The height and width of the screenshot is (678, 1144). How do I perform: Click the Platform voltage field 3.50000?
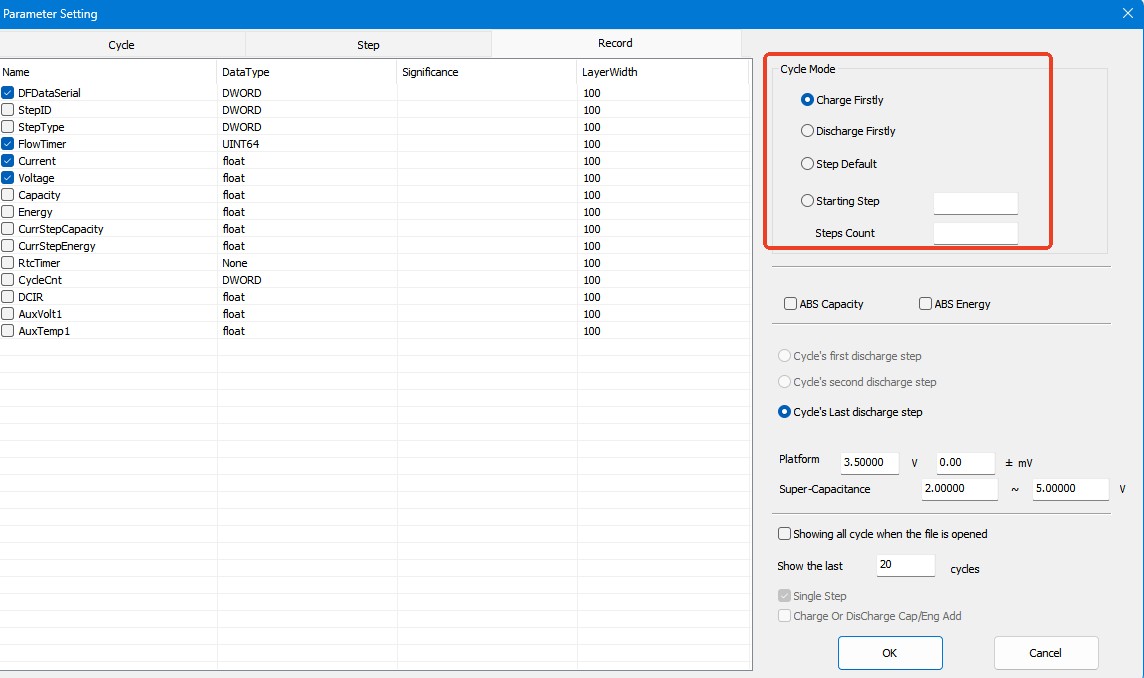[x=870, y=463]
